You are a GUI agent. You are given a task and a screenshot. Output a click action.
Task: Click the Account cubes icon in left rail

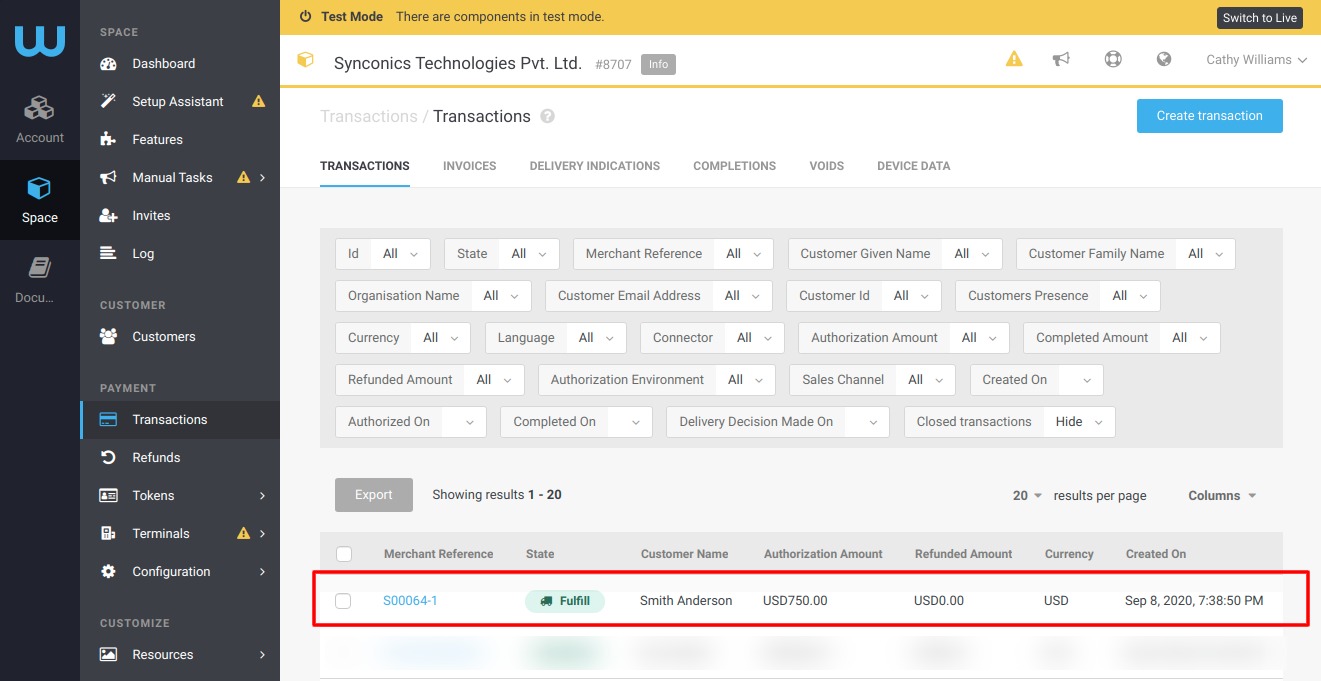(x=39, y=108)
